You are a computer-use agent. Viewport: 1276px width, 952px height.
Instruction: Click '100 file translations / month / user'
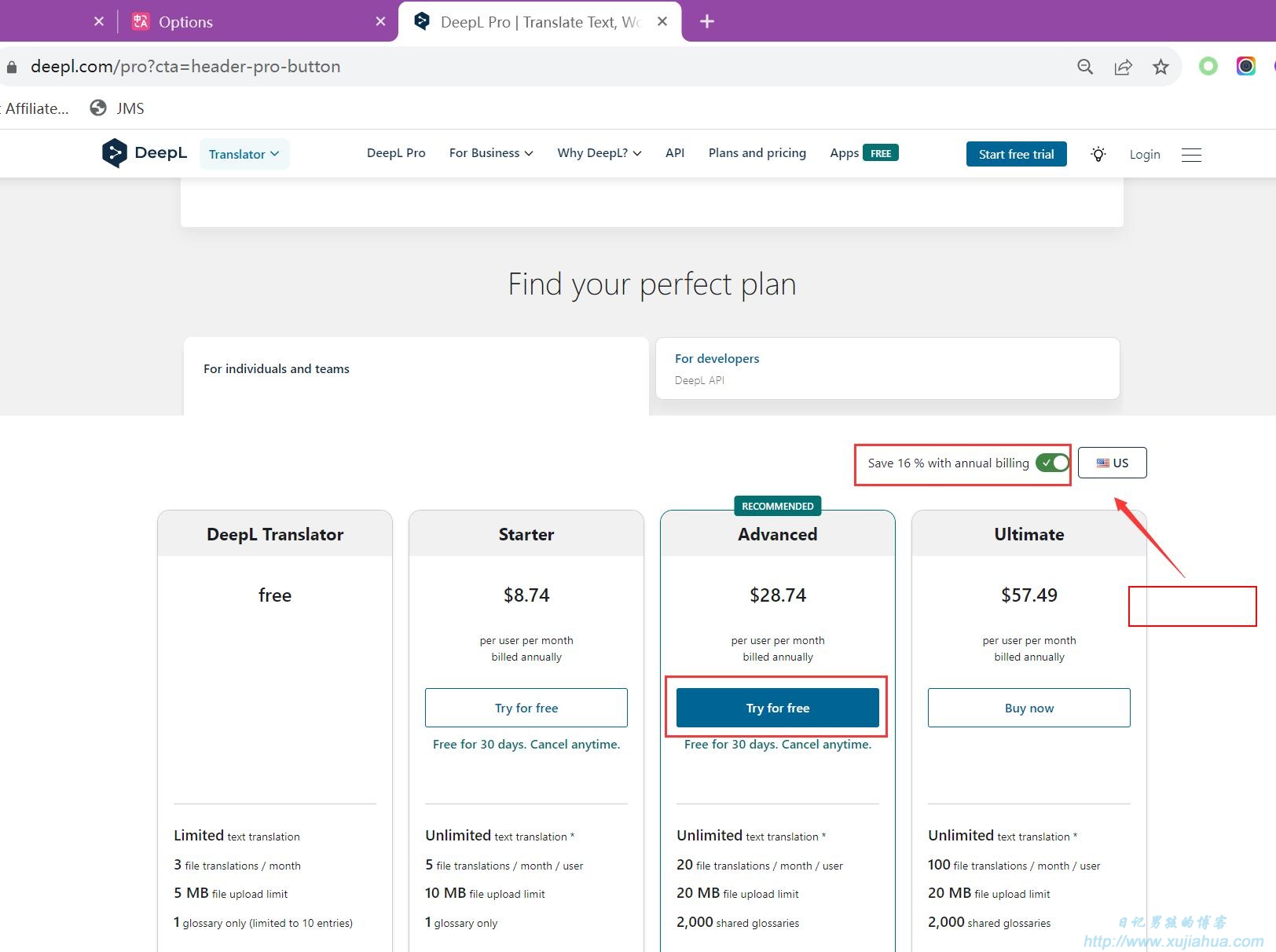[1014, 865]
